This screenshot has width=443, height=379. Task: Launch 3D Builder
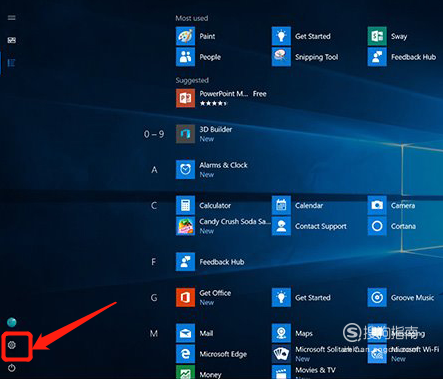(x=204, y=134)
